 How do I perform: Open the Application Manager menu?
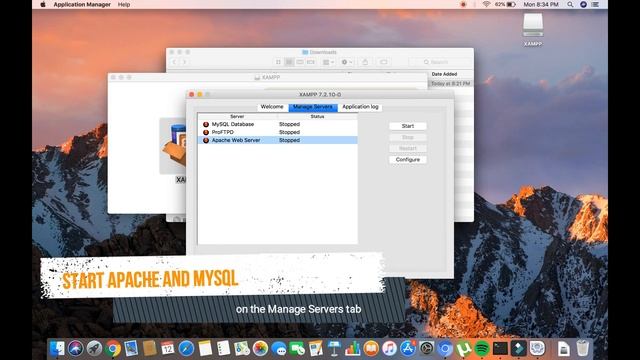[82, 4]
